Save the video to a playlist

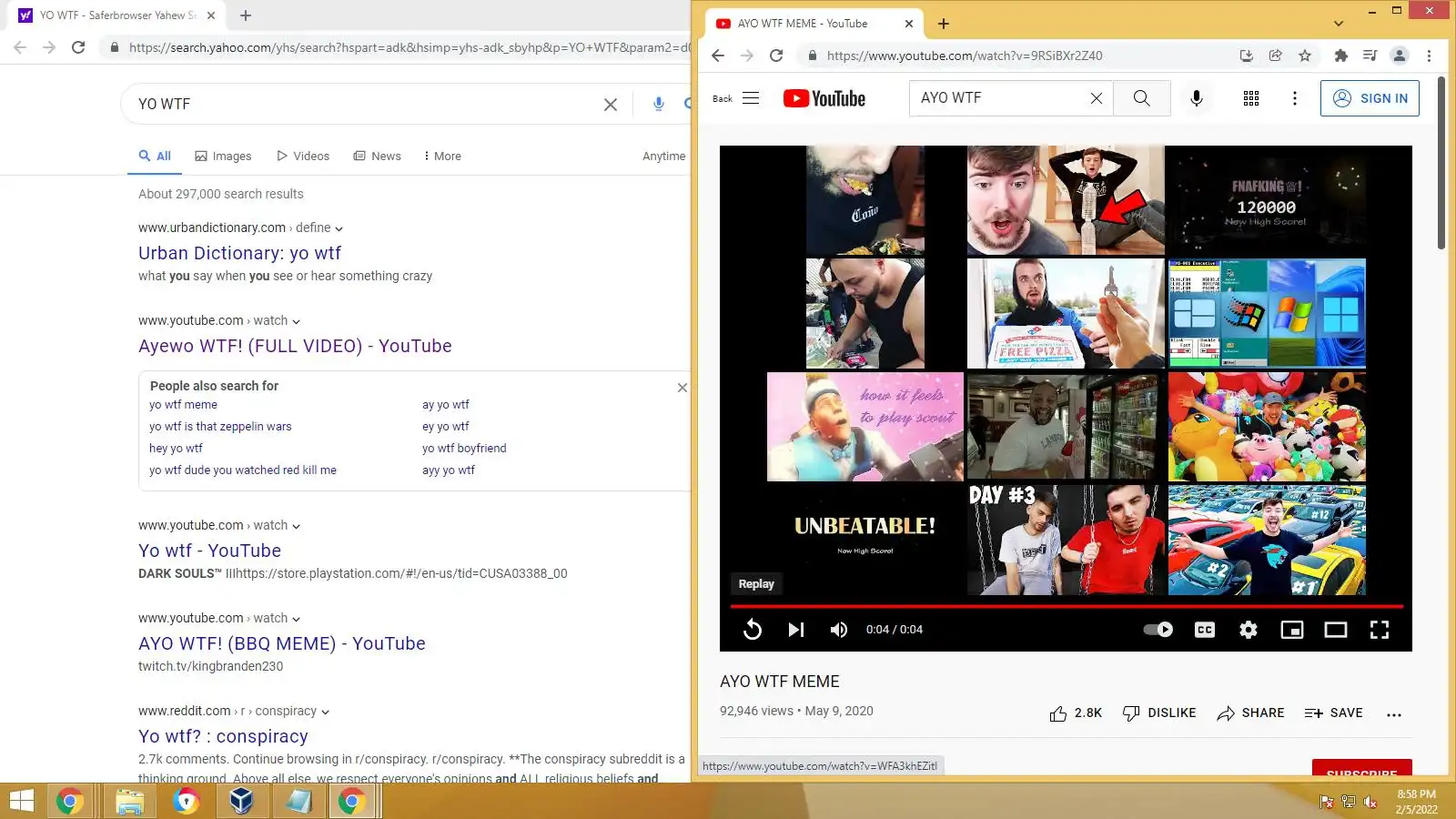click(x=1333, y=713)
